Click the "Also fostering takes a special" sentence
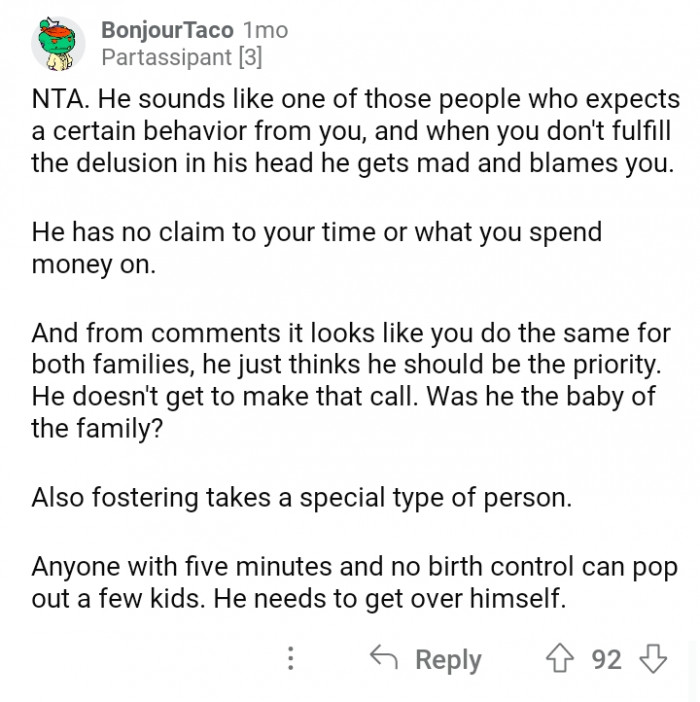The width and height of the screenshot is (700, 702). (x=301, y=496)
